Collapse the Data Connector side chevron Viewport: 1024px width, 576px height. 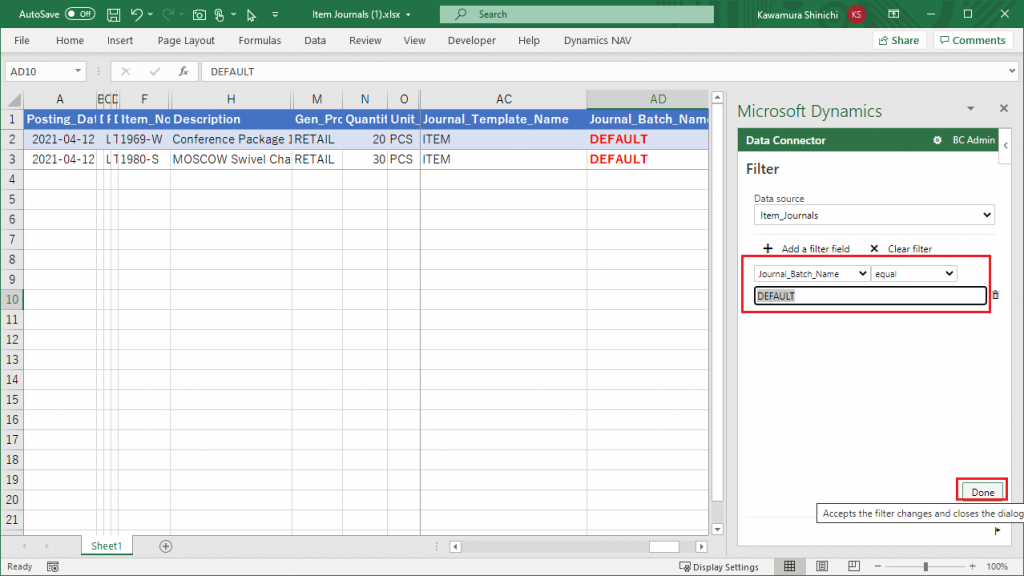pyautogui.click(x=1006, y=146)
